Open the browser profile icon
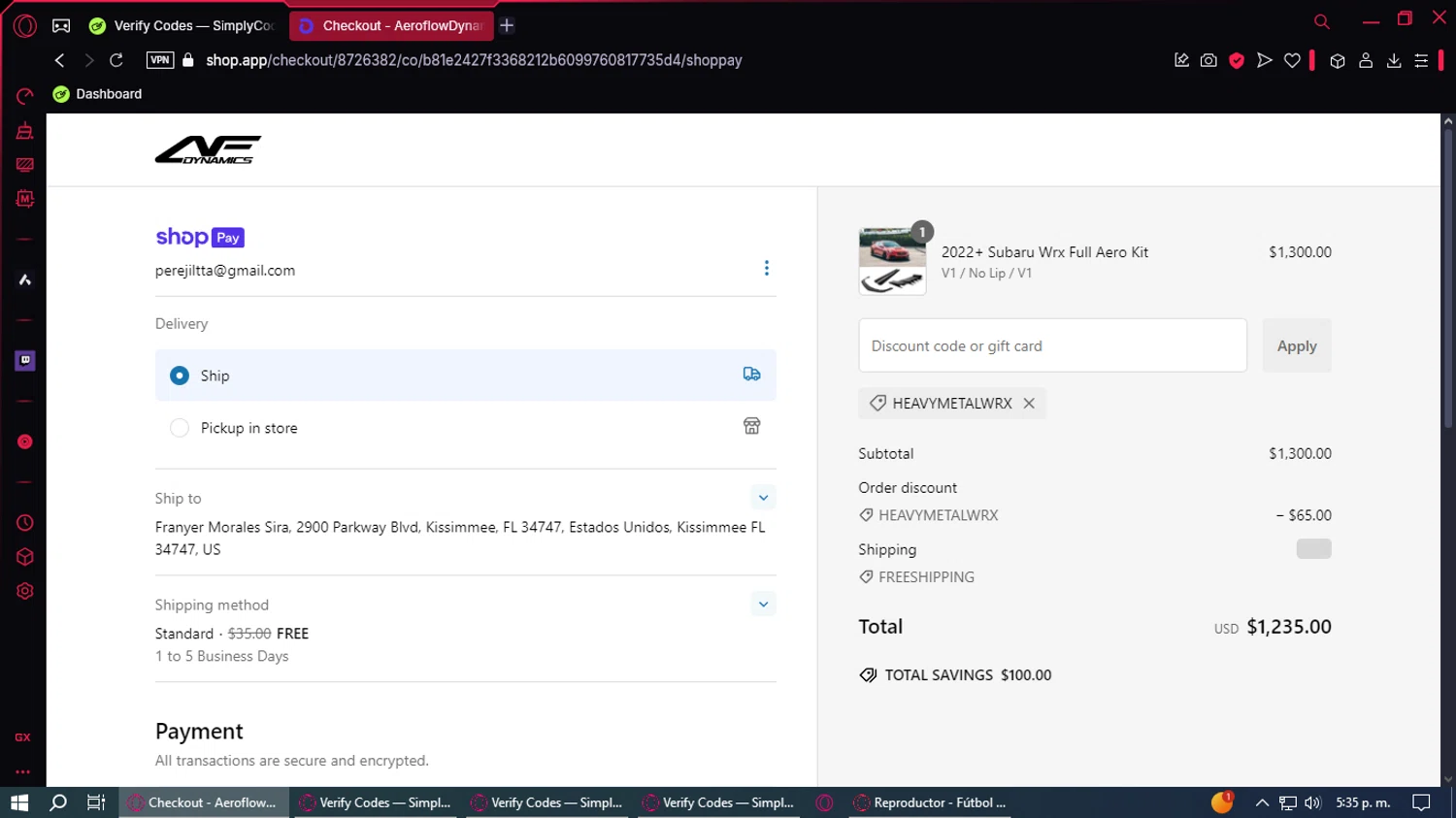This screenshot has height=818, width=1456. pos(1366,60)
